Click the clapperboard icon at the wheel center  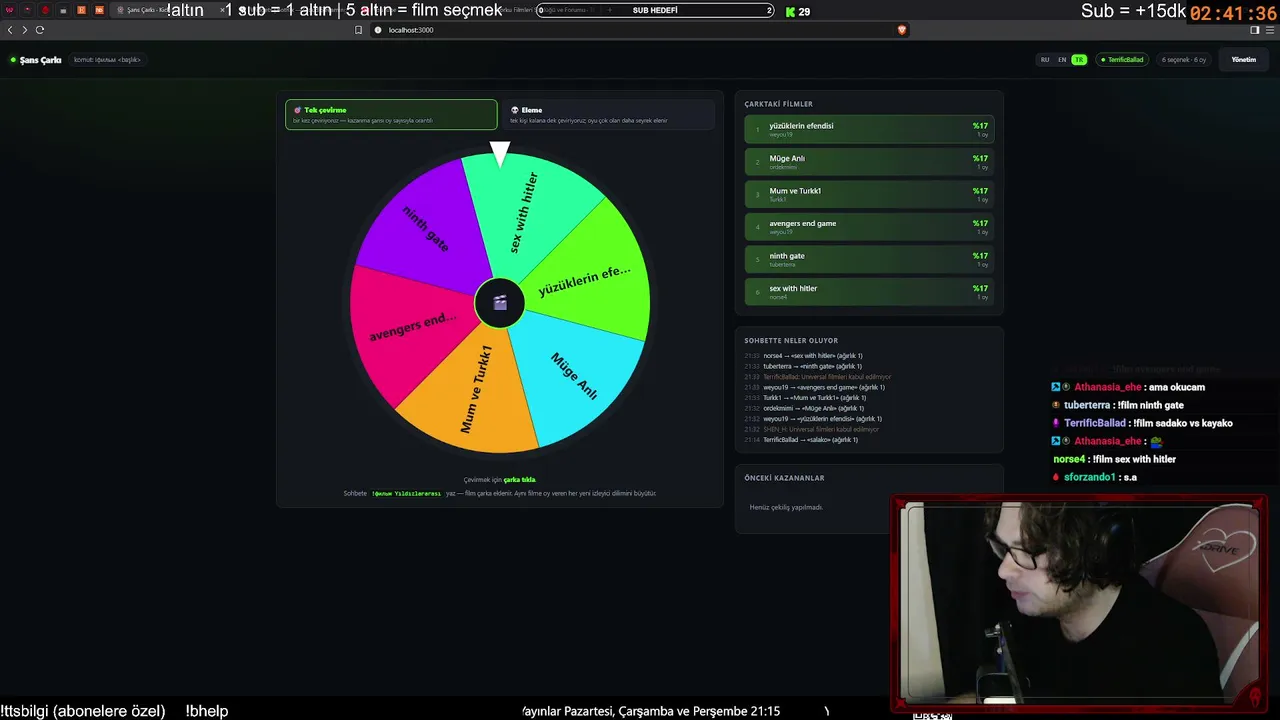point(500,303)
